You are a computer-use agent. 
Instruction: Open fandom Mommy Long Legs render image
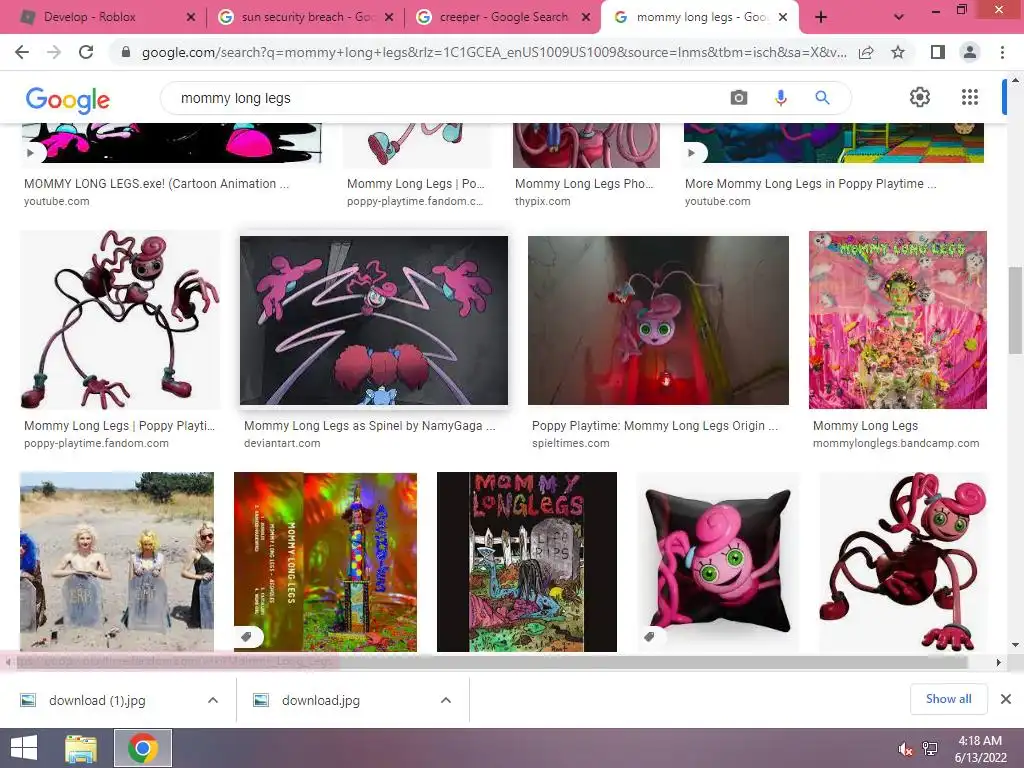pos(120,320)
